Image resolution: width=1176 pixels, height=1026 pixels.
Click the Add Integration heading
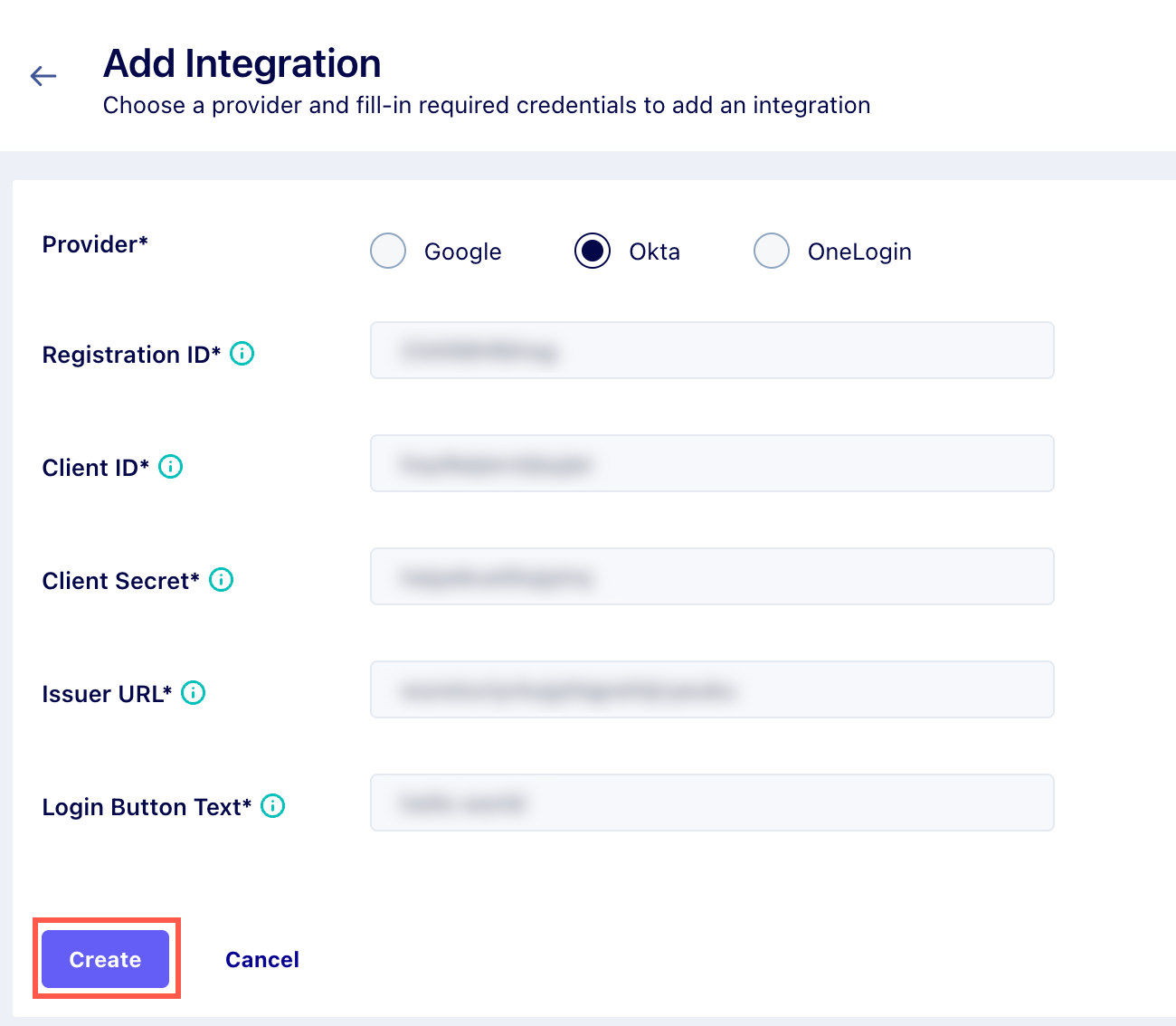(x=242, y=63)
